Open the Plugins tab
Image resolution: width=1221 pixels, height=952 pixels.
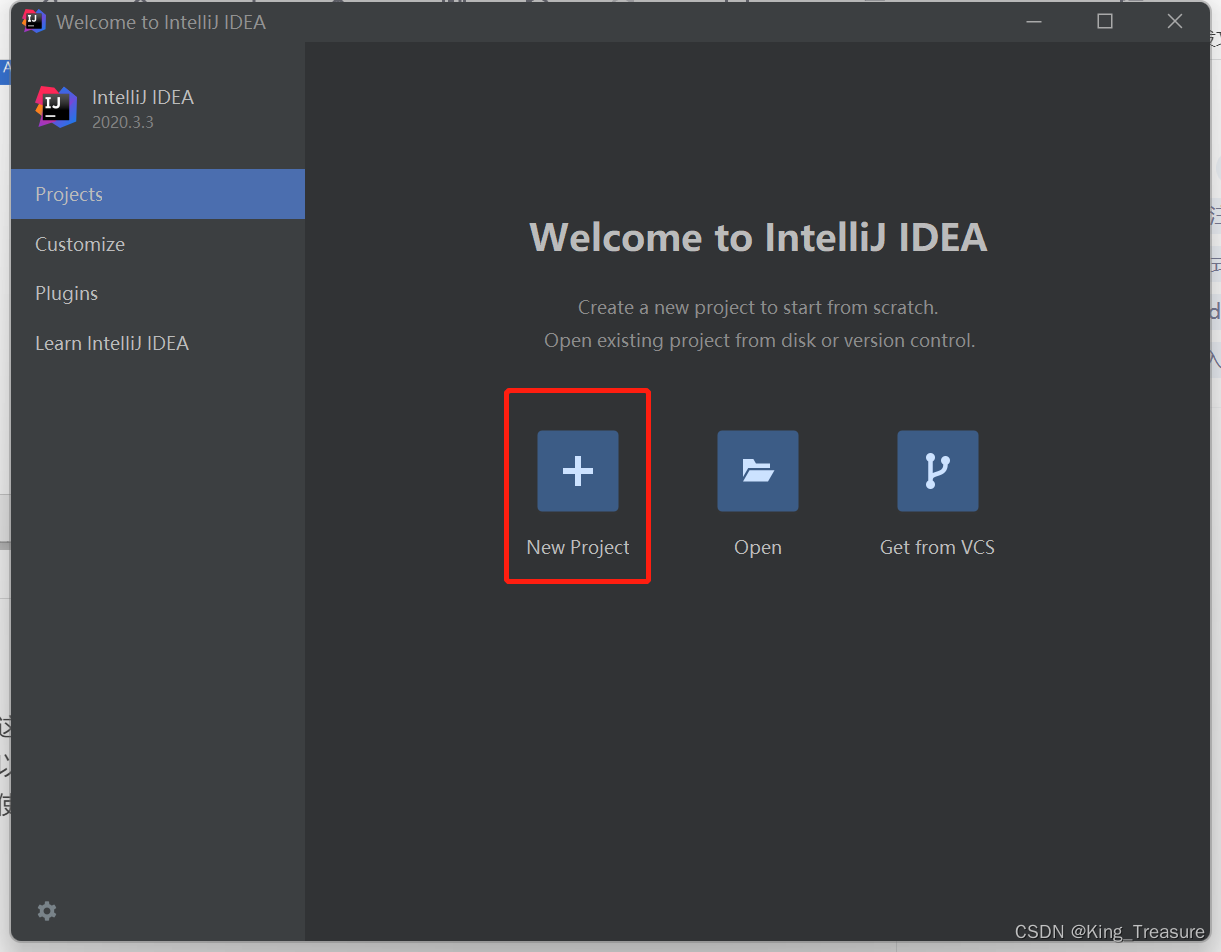click(158, 293)
